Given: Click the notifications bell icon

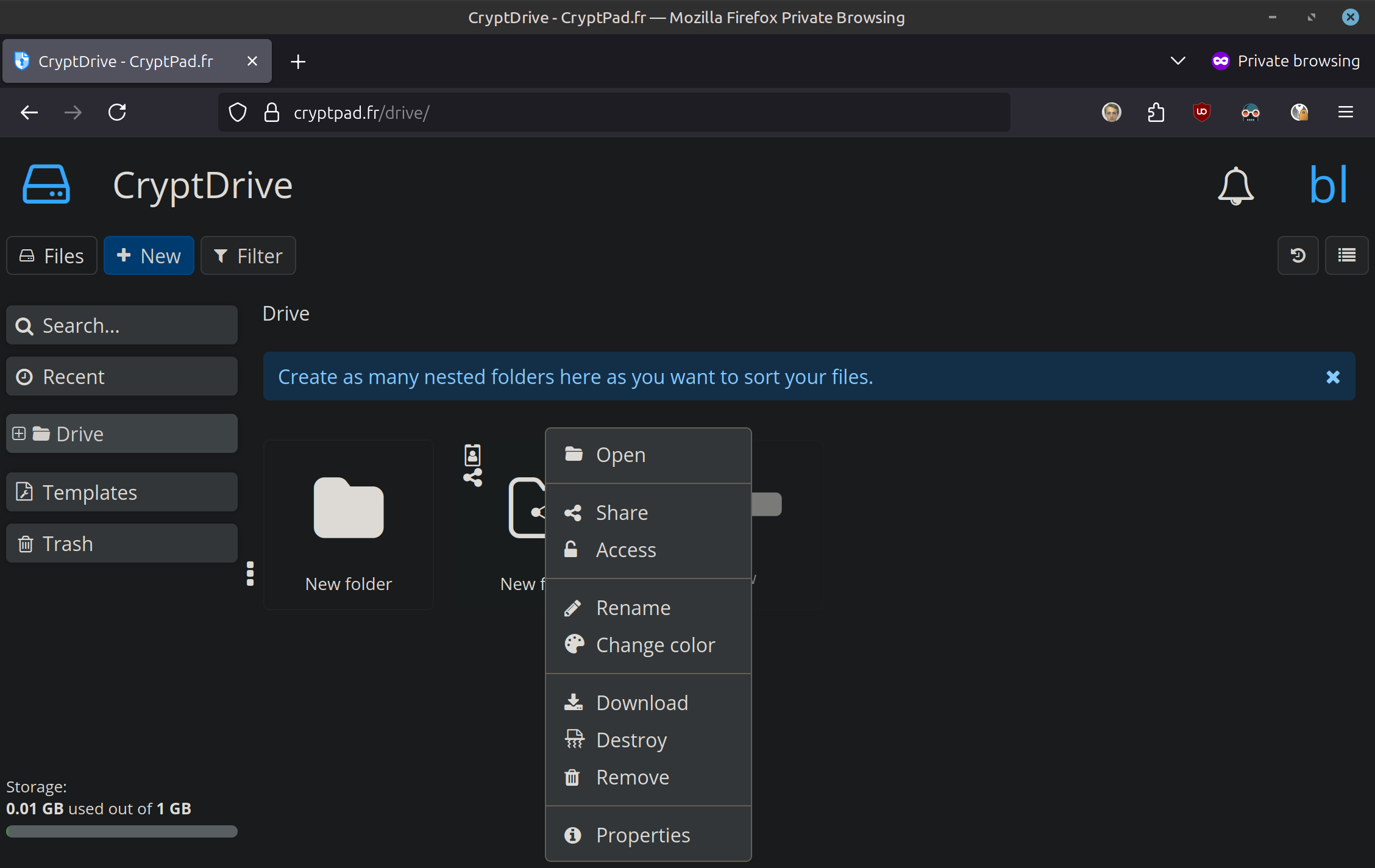Looking at the screenshot, I should click(x=1235, y=186).
